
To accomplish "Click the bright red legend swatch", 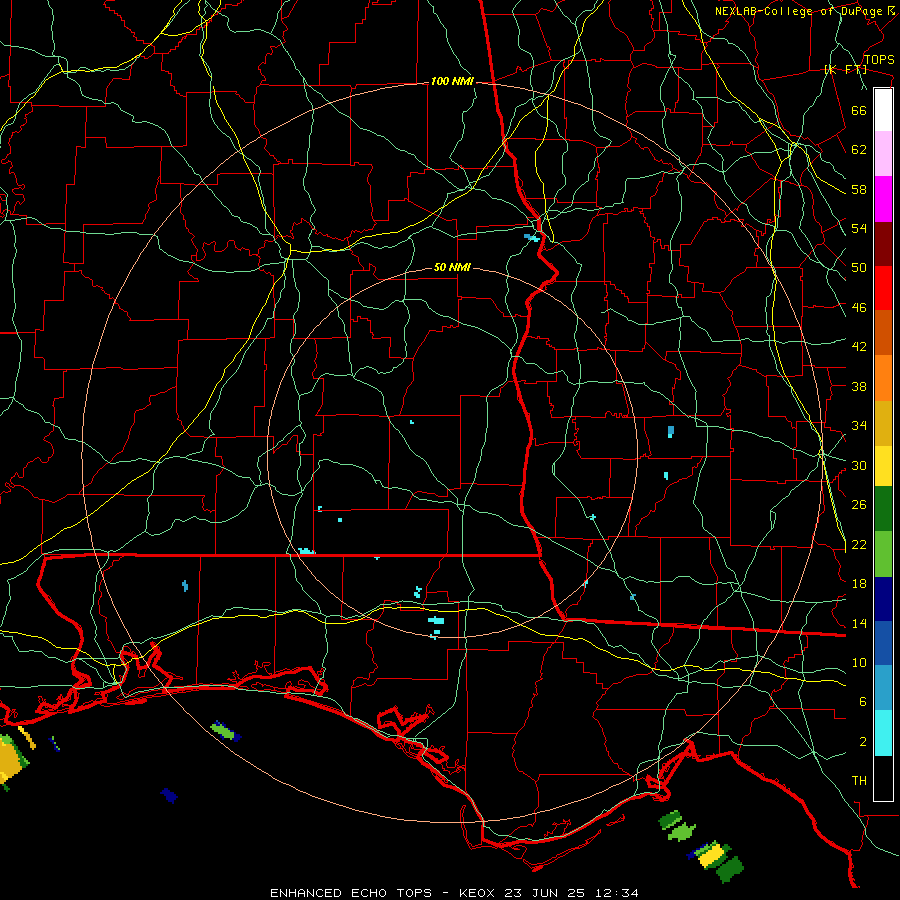I will pyautogui.click(x=883, y=288).
